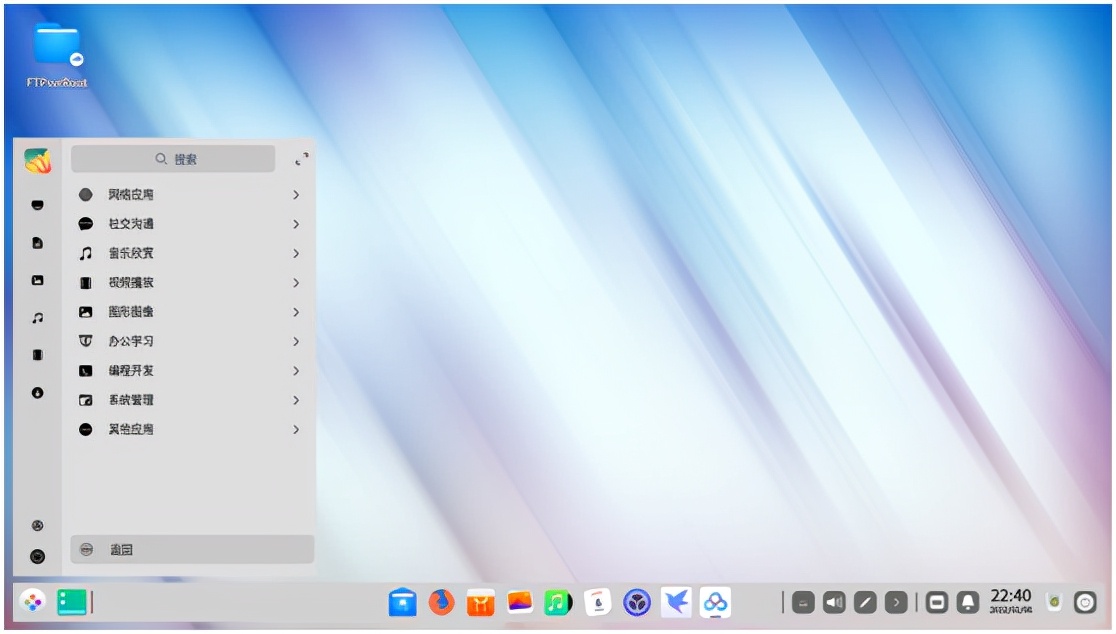Click the launcher search field
Viewport: 1116px width, 634px height.
[174, 159]
